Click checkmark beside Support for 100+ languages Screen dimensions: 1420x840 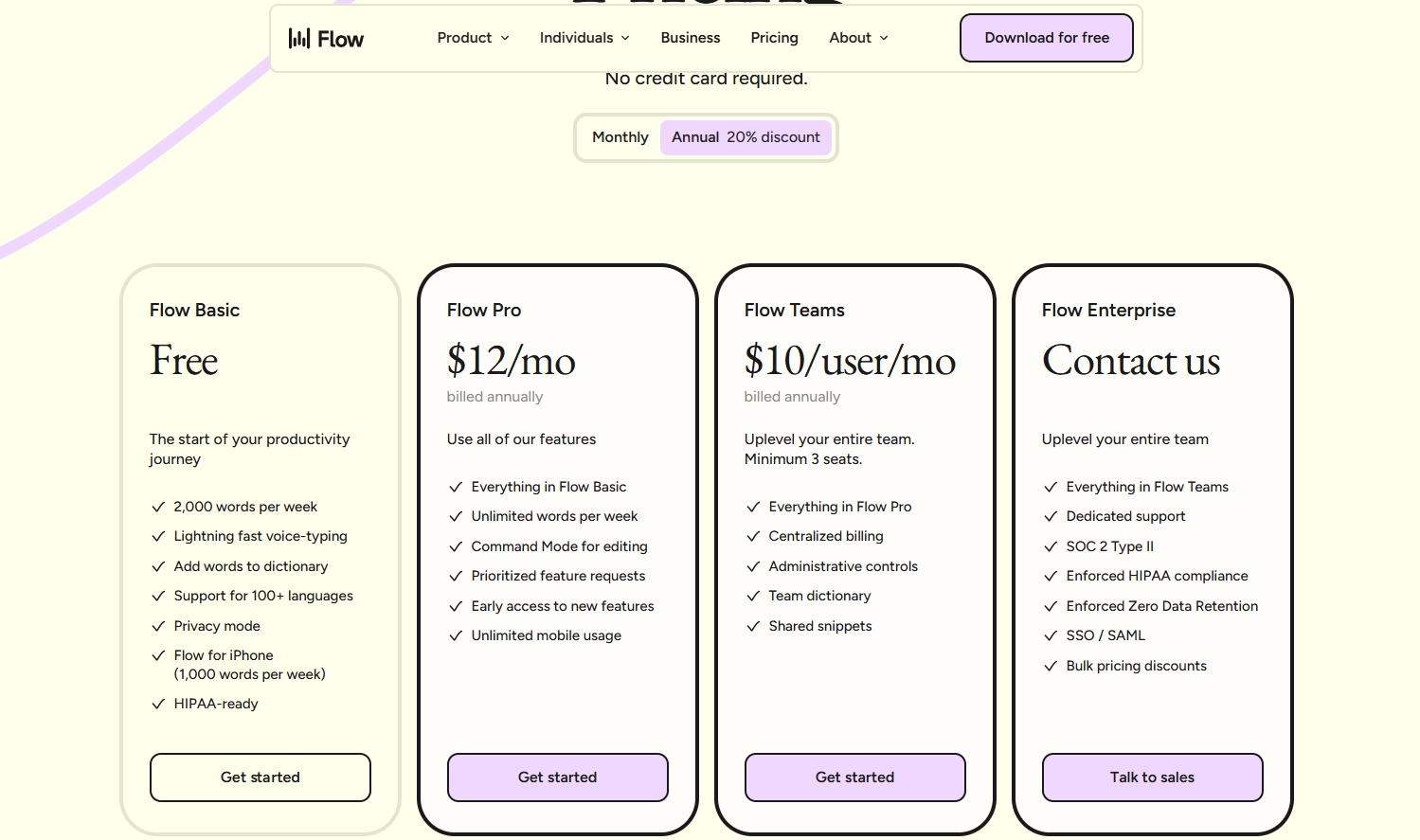coord(158,597)
